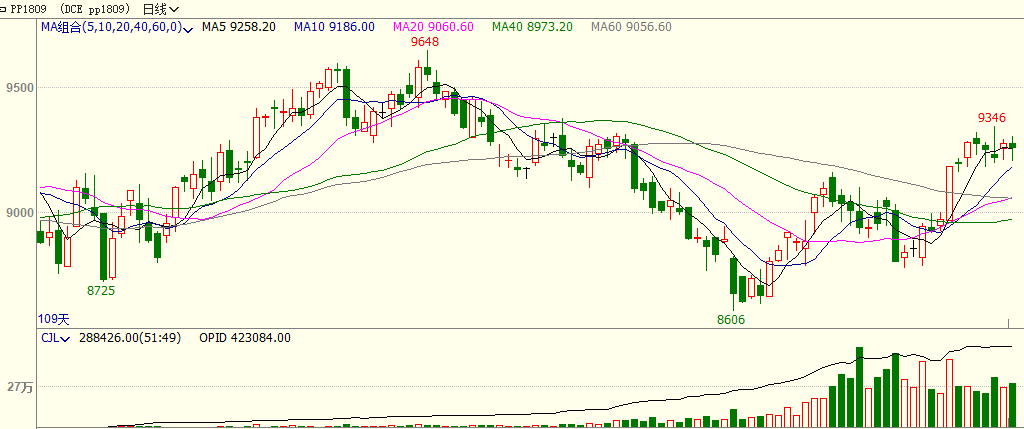This screenshot has height=429, width=1024.
Task: Click the 9000 price axis label
Action: 19,213
